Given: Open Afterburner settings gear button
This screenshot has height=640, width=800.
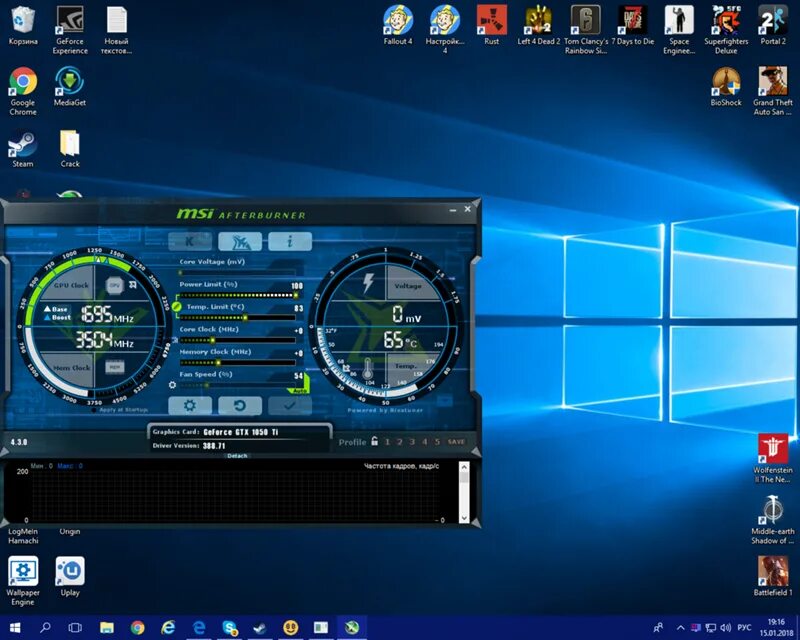Looking at the screenshot, I should coord(190,405).
